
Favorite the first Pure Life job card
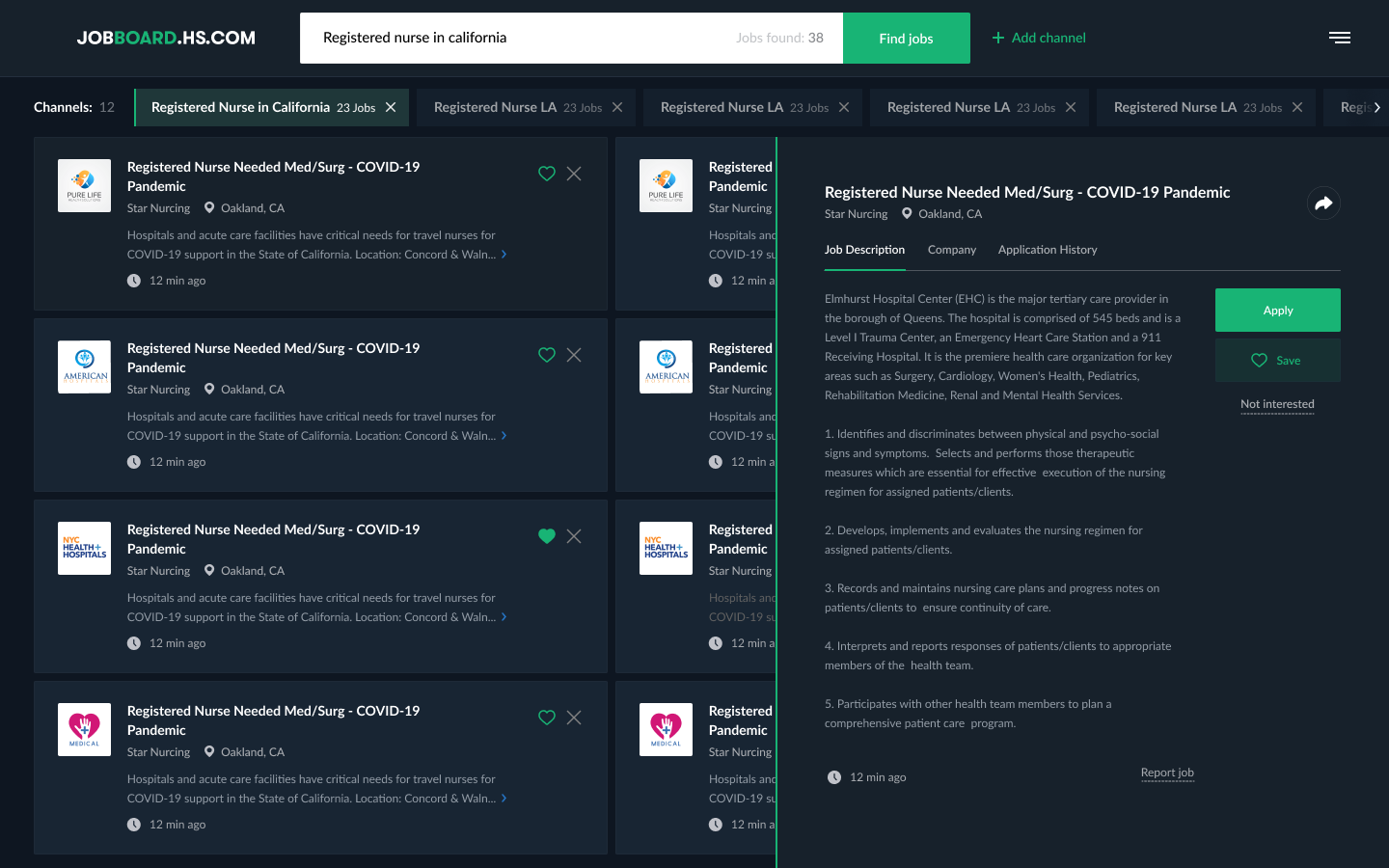point(547,174)
